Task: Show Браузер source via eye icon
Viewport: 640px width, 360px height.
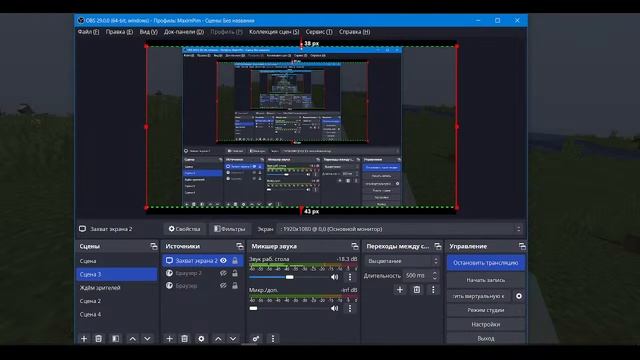Action: (x=223, y=286)
